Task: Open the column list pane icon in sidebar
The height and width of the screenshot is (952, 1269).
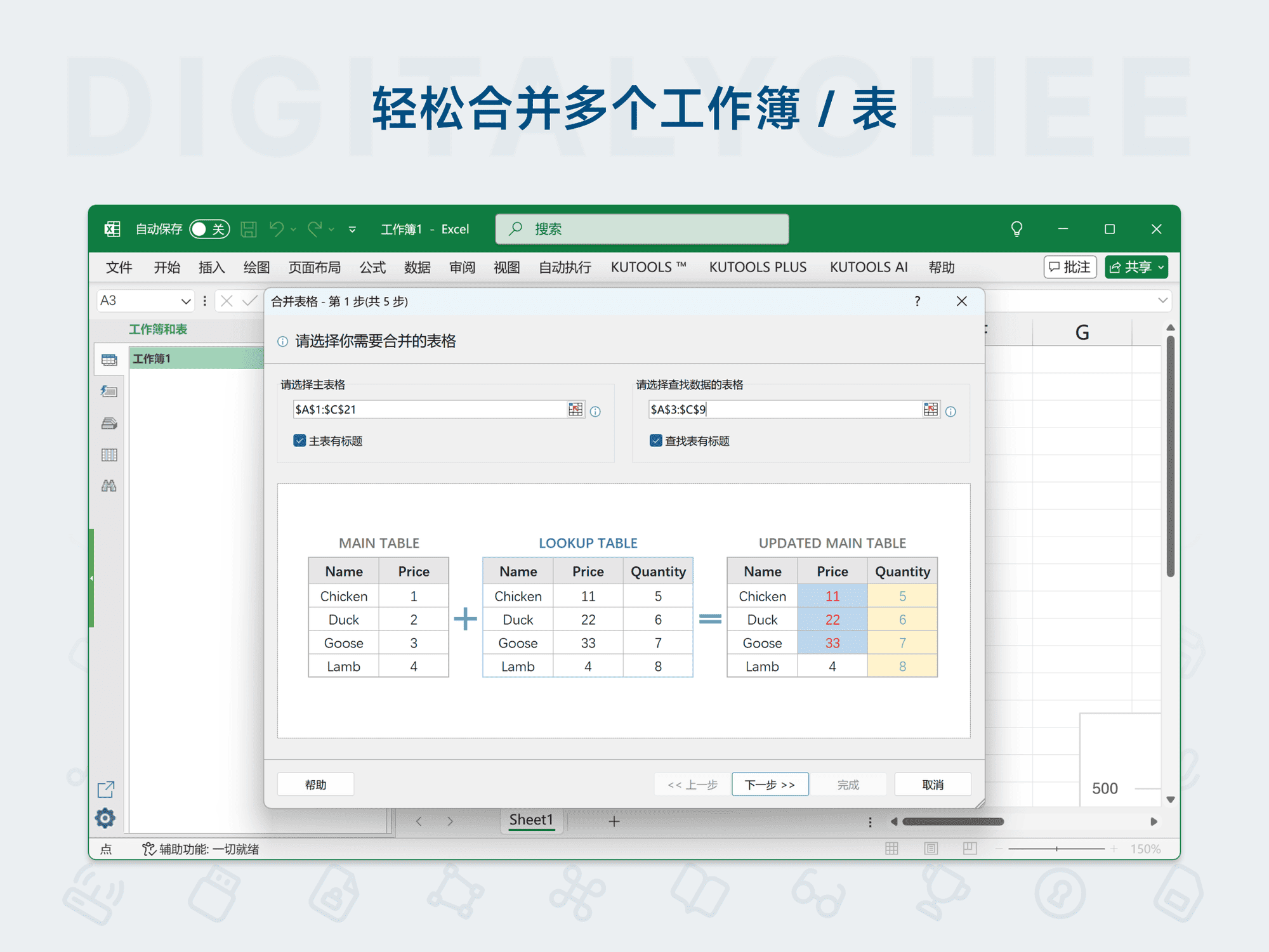Action: click(109, 455)
